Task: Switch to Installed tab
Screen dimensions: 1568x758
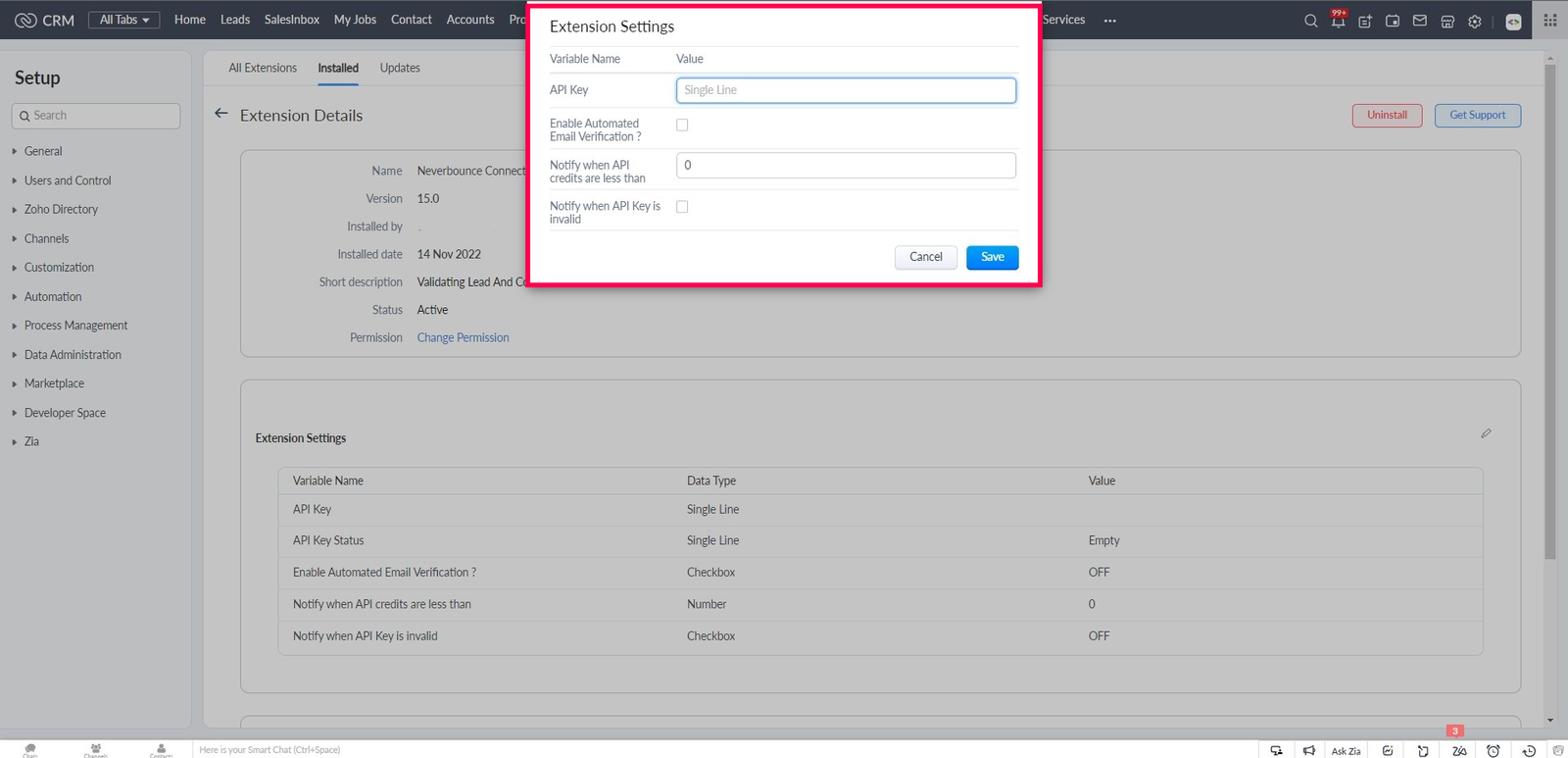Action: (338, 68)
